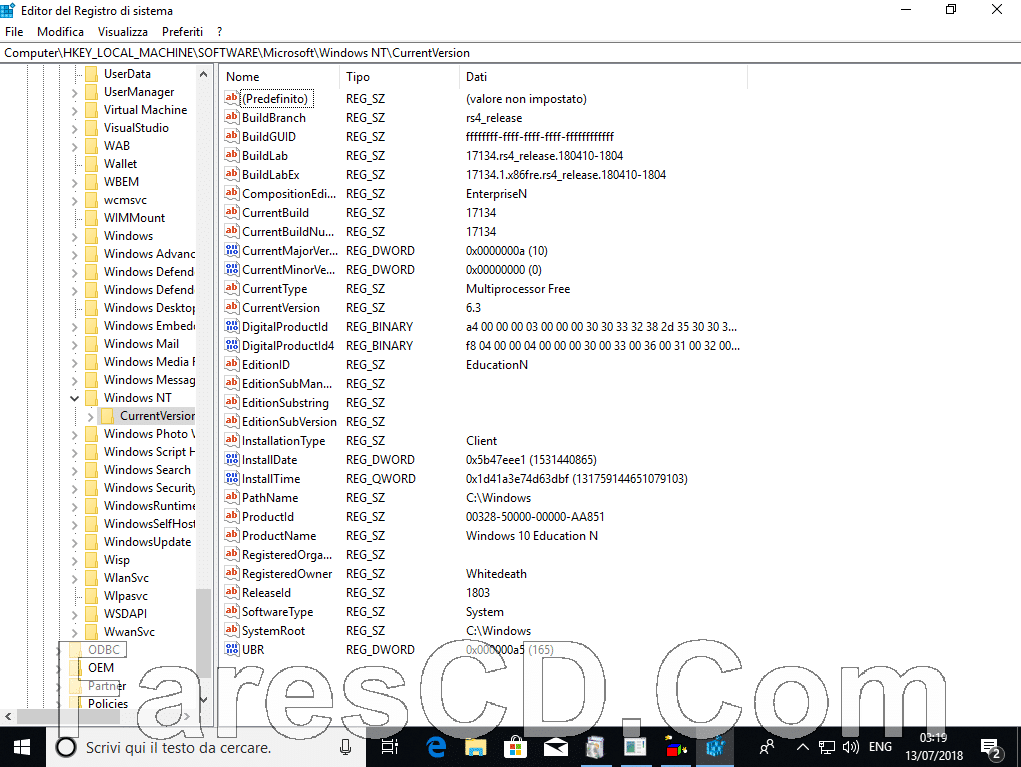The height and width of the screenshot is (767, 1021).
Task: Click the Cortana microphone icon
Action: click(346, 747)
